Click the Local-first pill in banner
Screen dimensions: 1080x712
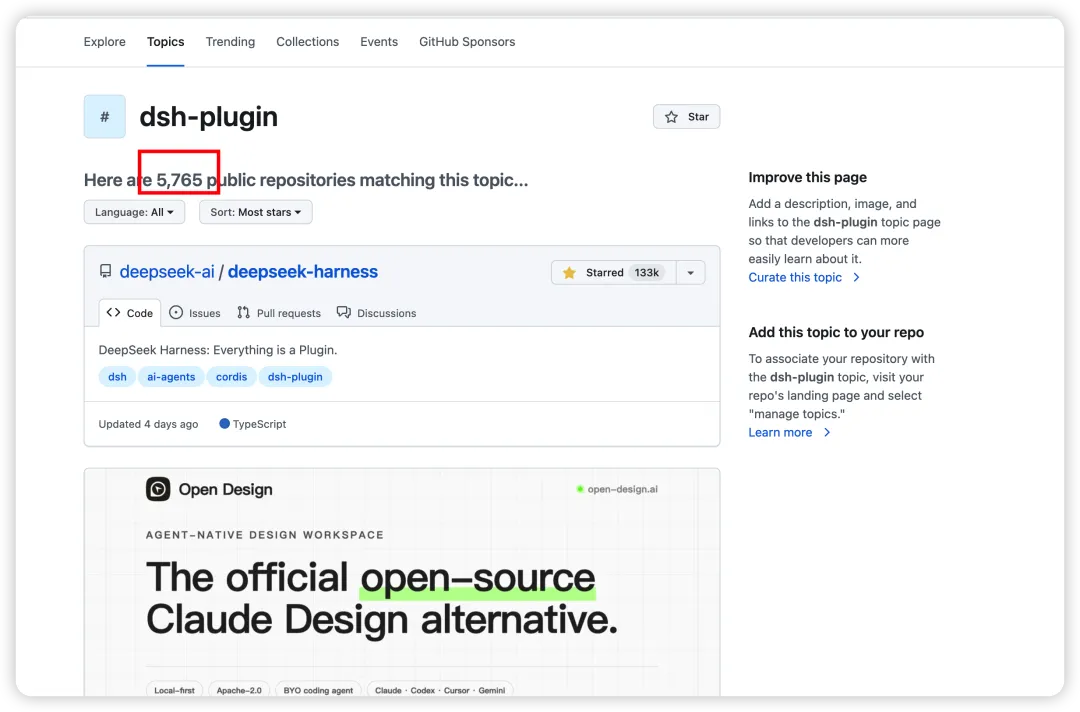coord(174,690)
